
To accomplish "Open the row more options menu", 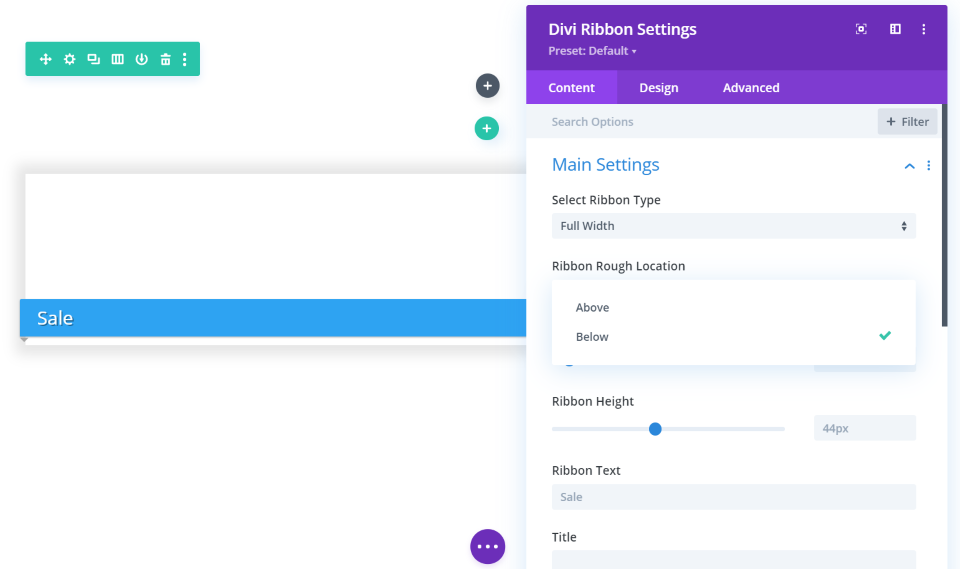I will click(x=185, y=59).
